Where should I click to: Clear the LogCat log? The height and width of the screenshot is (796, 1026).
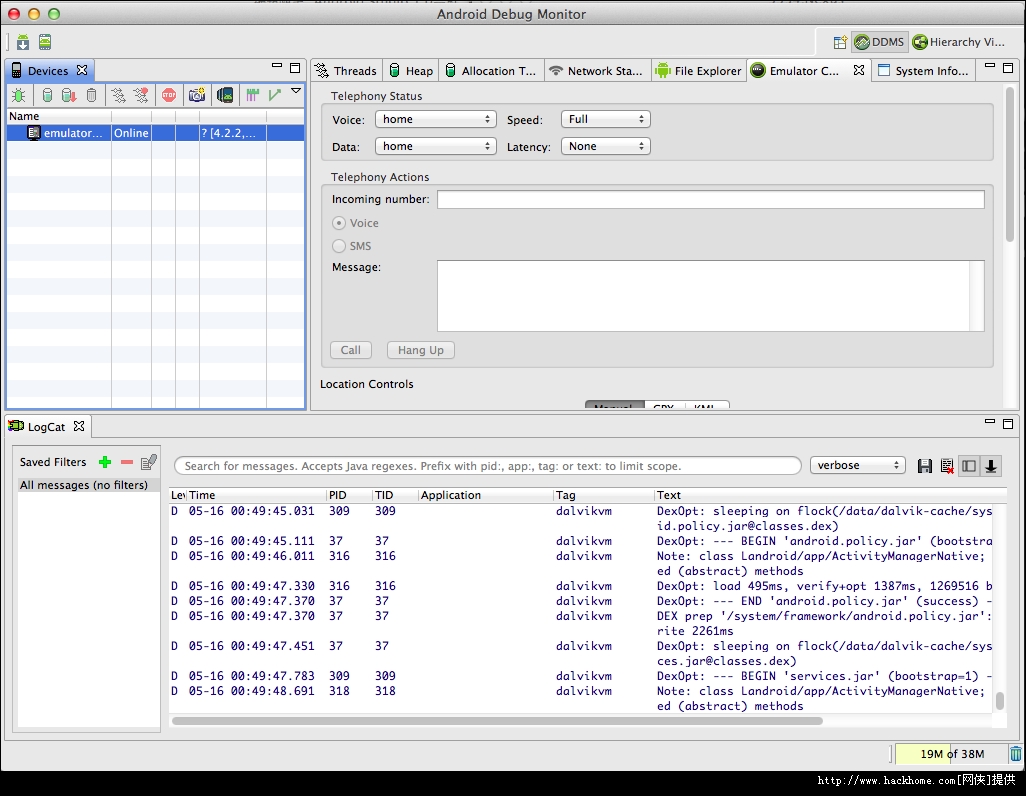coord(946,466)
